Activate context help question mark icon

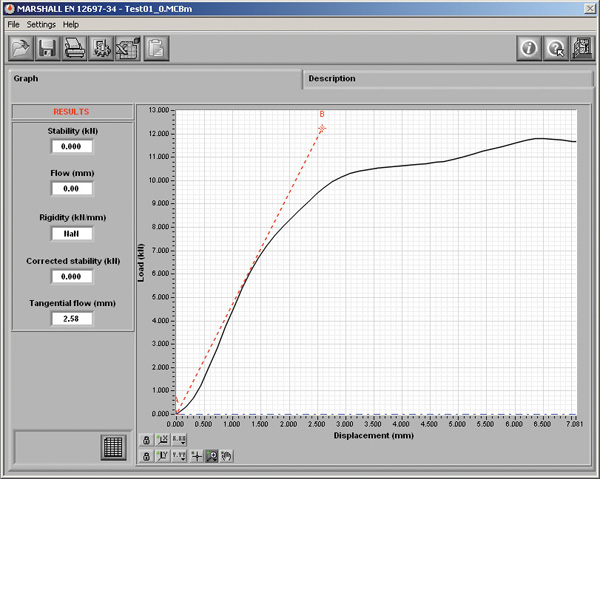coord(555,48)
